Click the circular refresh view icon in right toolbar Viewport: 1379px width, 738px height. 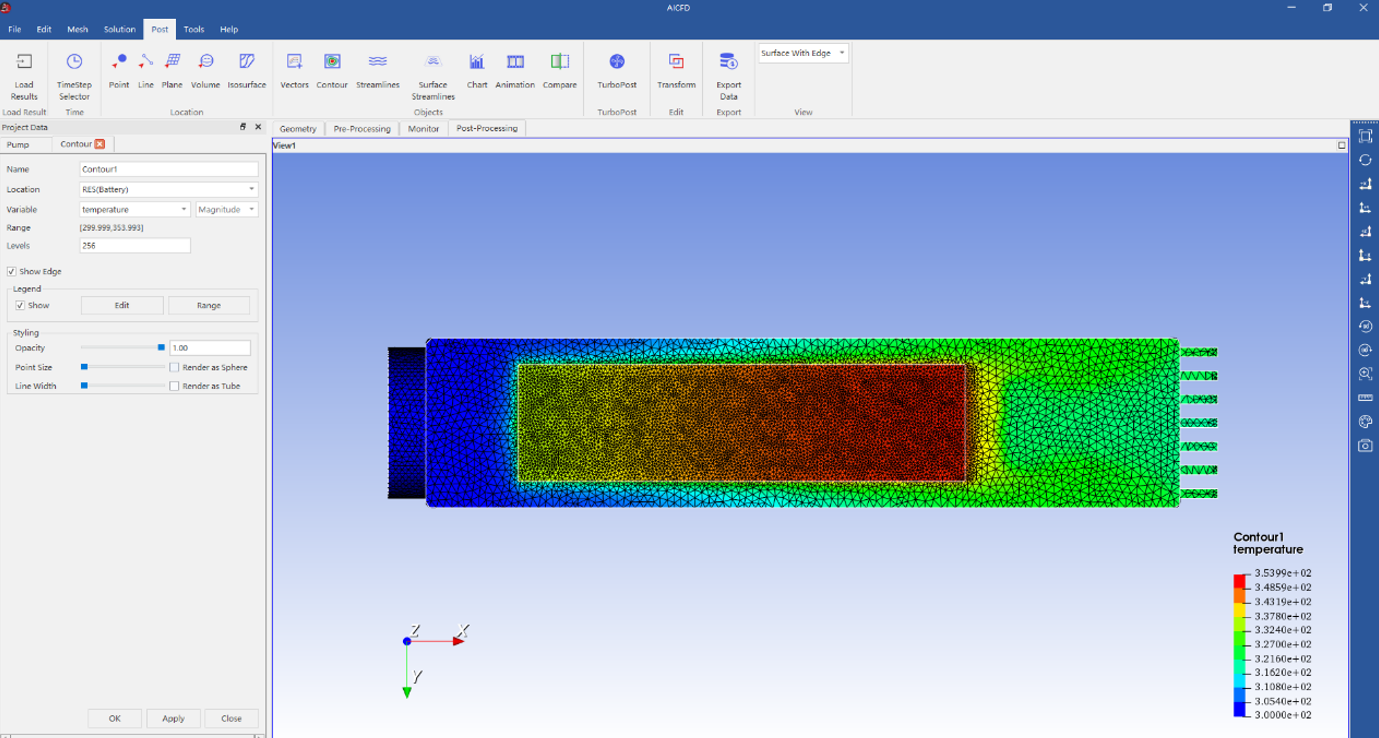(1365, 160)
